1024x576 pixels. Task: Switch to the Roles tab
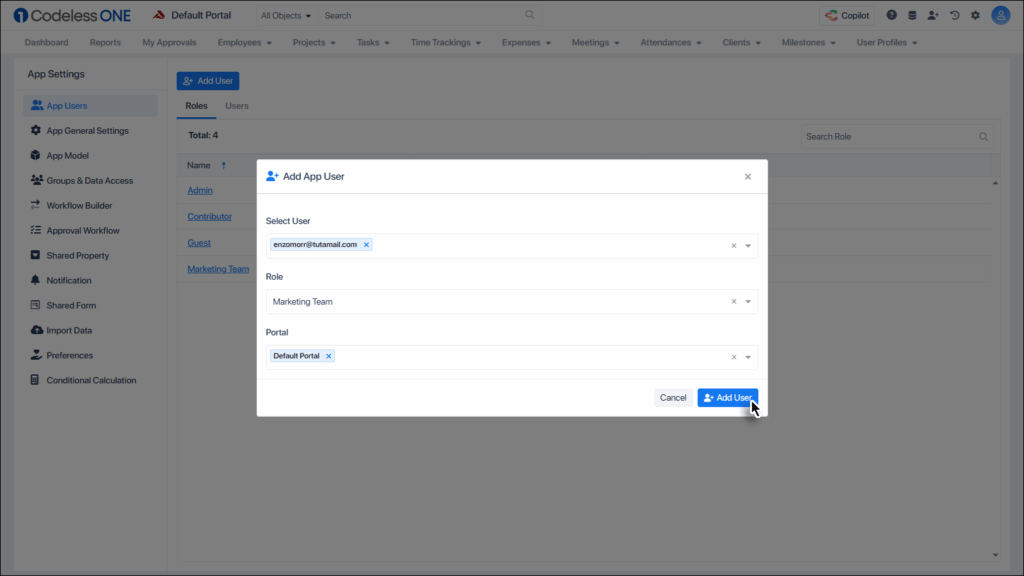[x=196, y=106]
